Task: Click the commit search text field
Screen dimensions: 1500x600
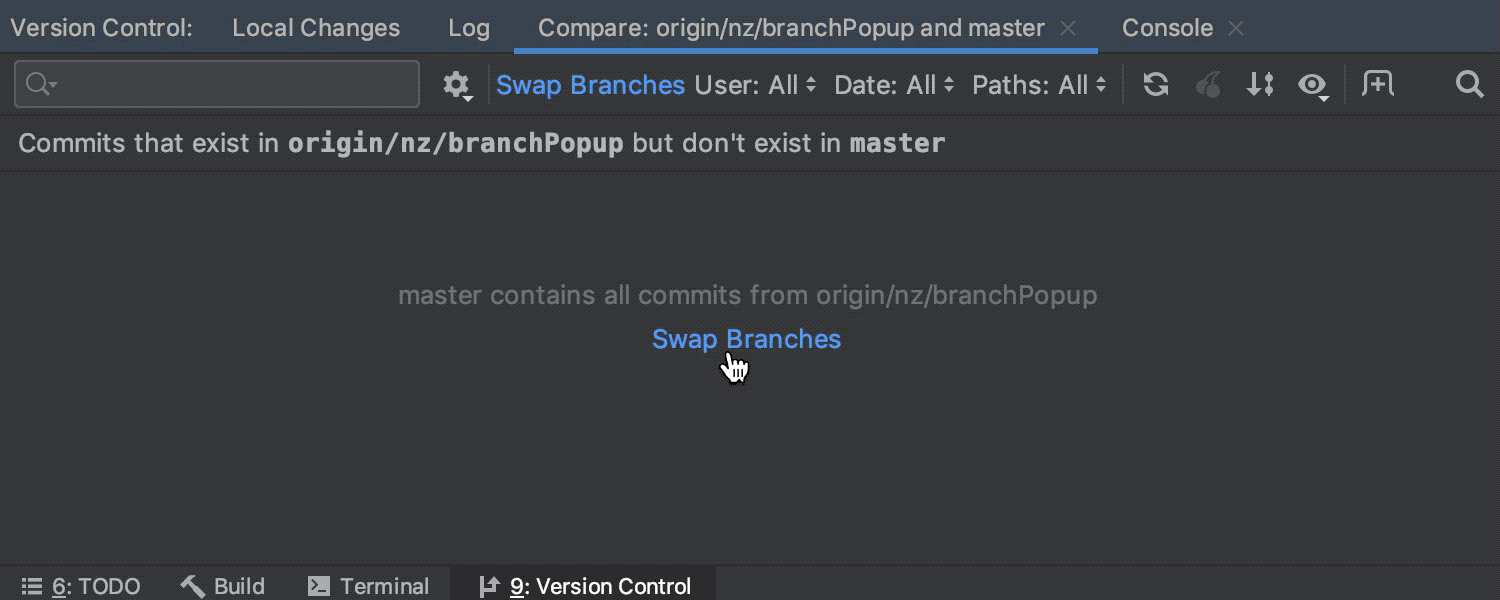Action: tap(217, 85)
